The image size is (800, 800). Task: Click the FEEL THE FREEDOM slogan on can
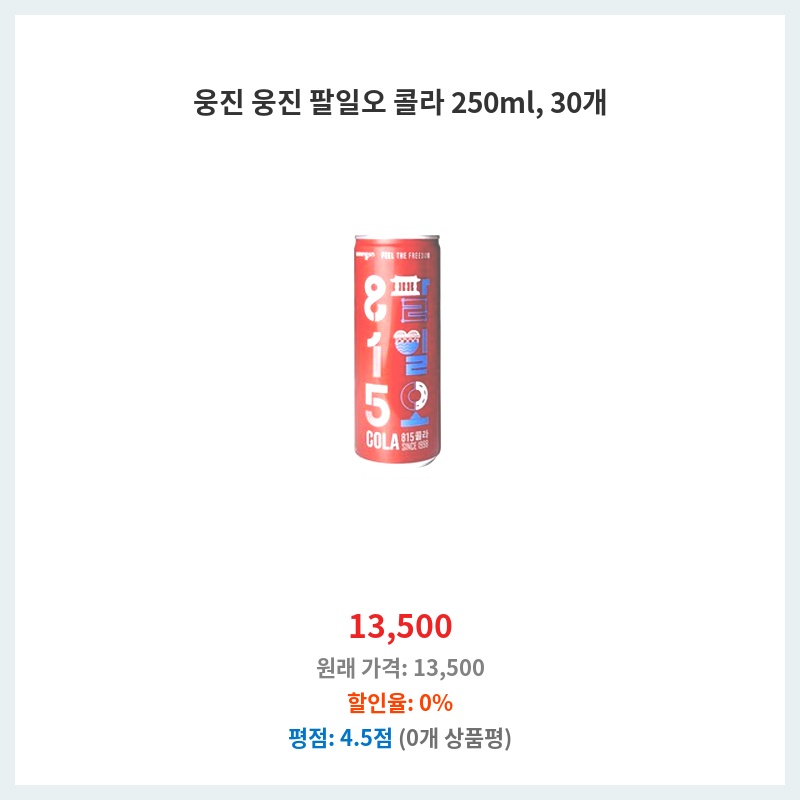[x=406, y=255]
